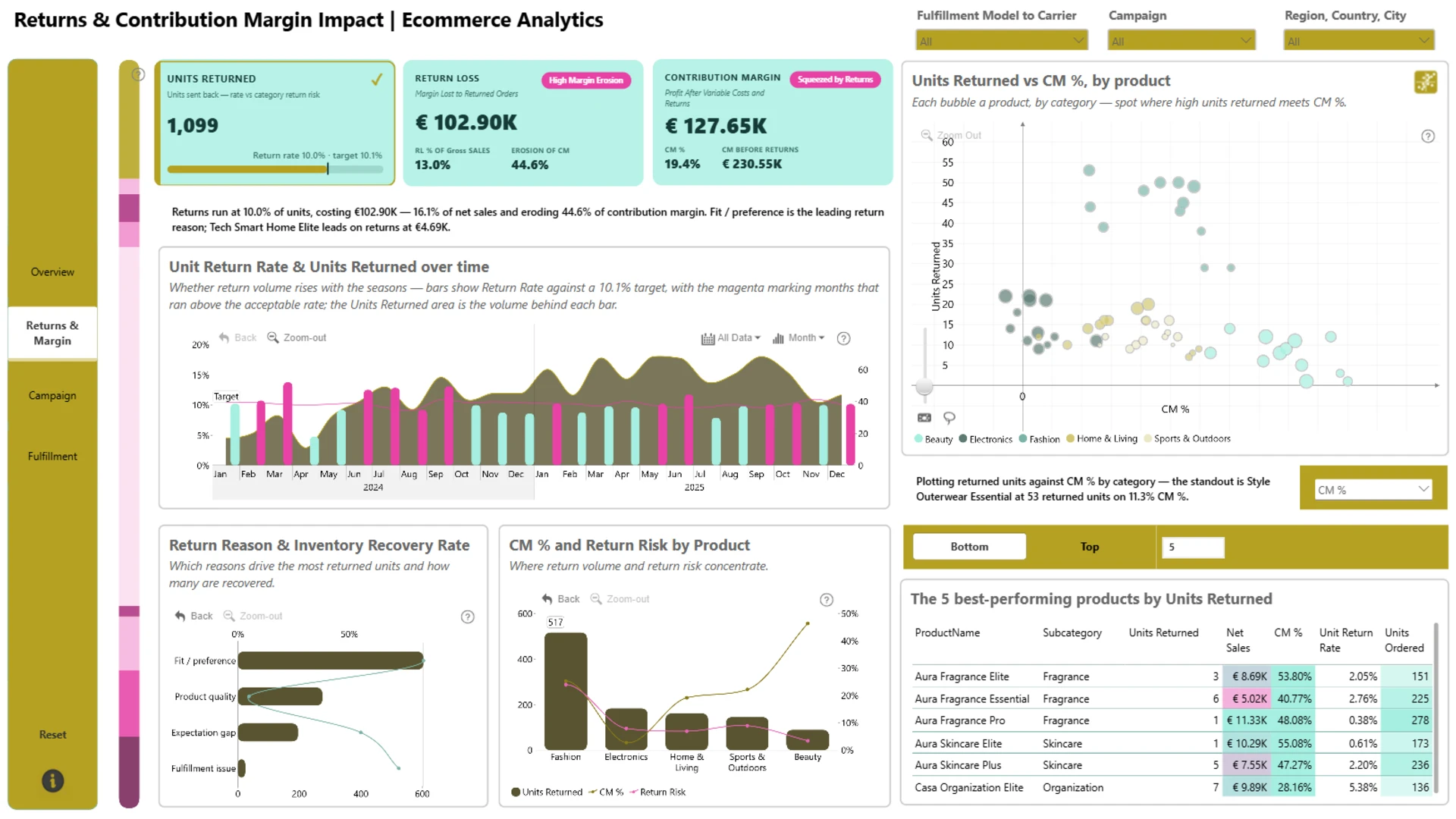The width and height of the screenshot is (1456, 819).
Task: Open the Campaign filter dropdown
Action: click(x=1181, y=41)
